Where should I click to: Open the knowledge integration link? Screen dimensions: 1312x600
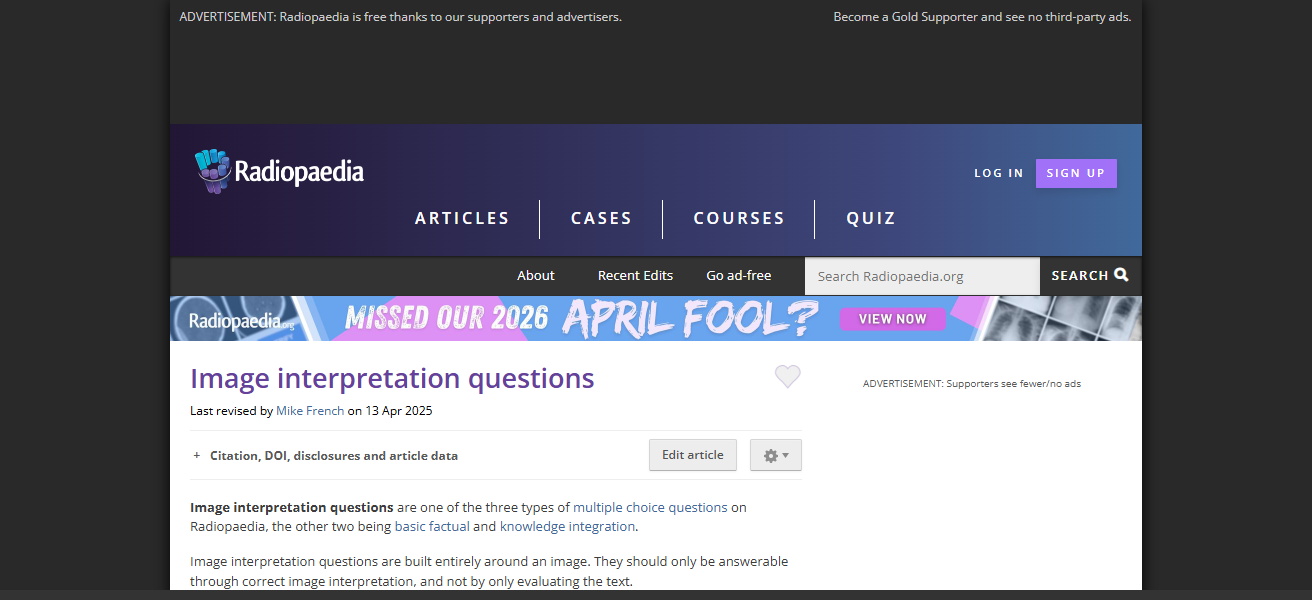567,527
